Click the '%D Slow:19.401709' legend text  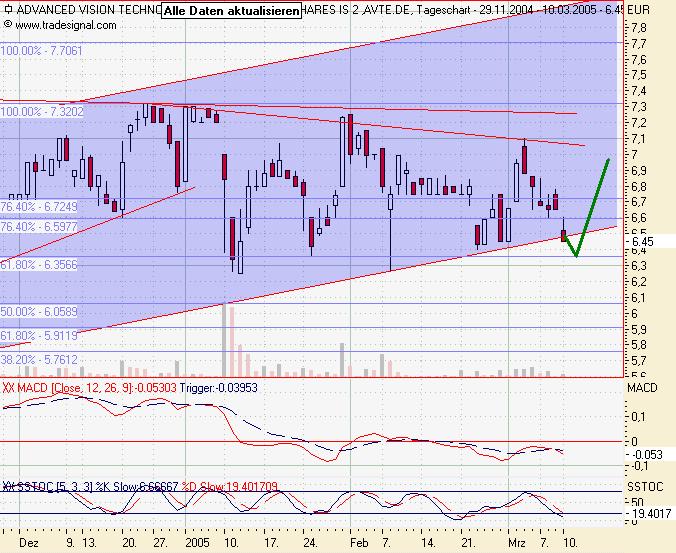[229, 487]
